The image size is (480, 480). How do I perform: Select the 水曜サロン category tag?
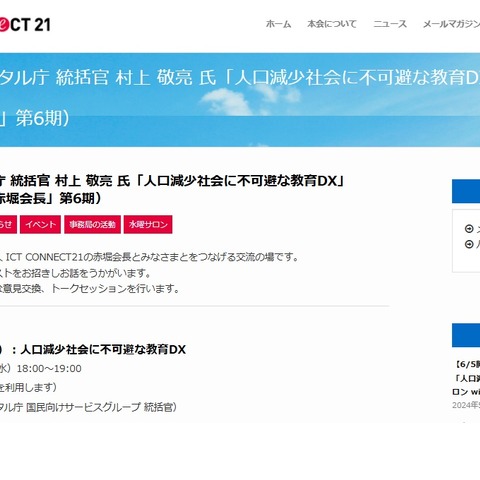point(148,224)
